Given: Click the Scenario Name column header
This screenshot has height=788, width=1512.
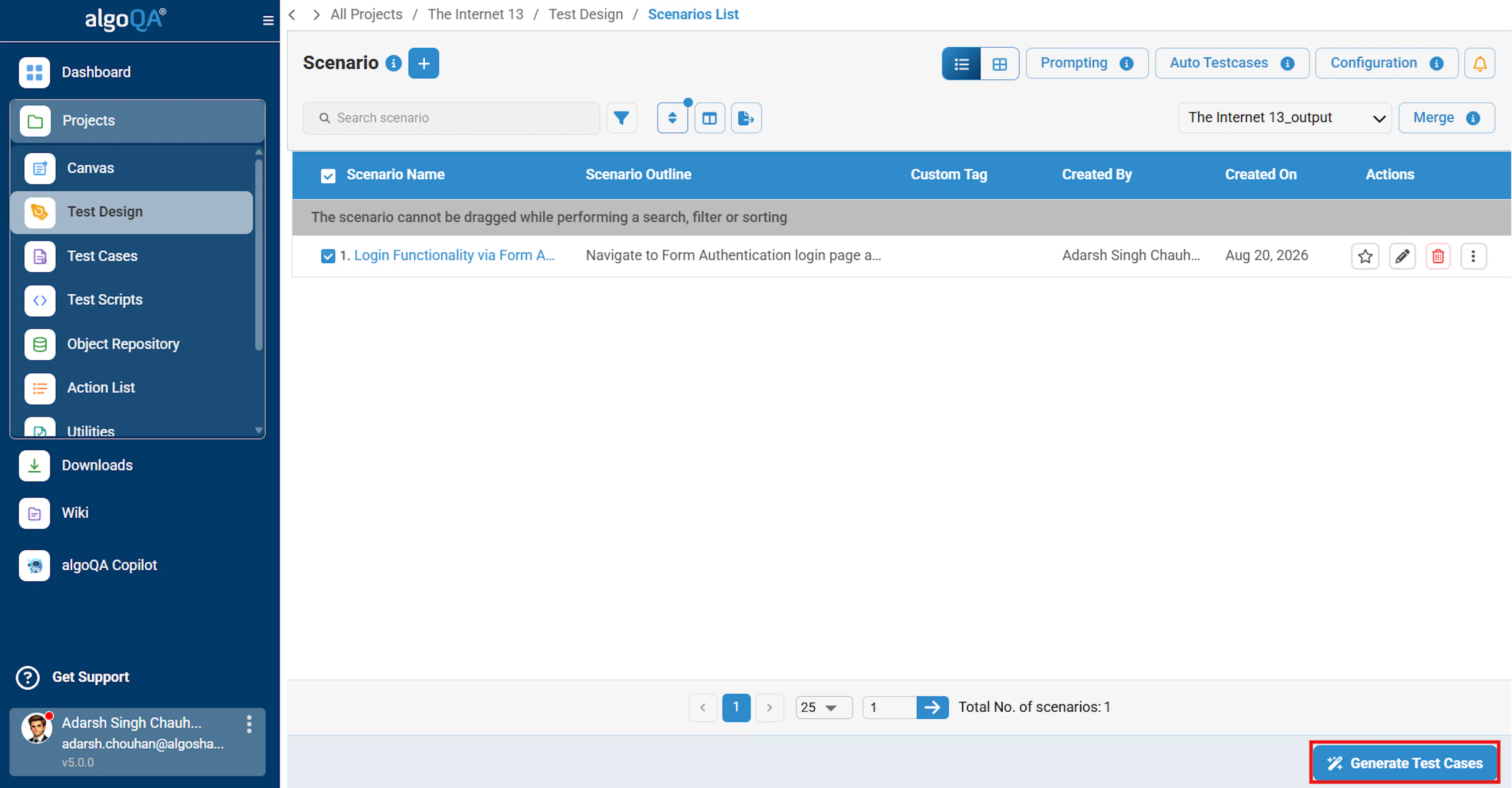Looking at the screenshot, I should click(395, 175).
